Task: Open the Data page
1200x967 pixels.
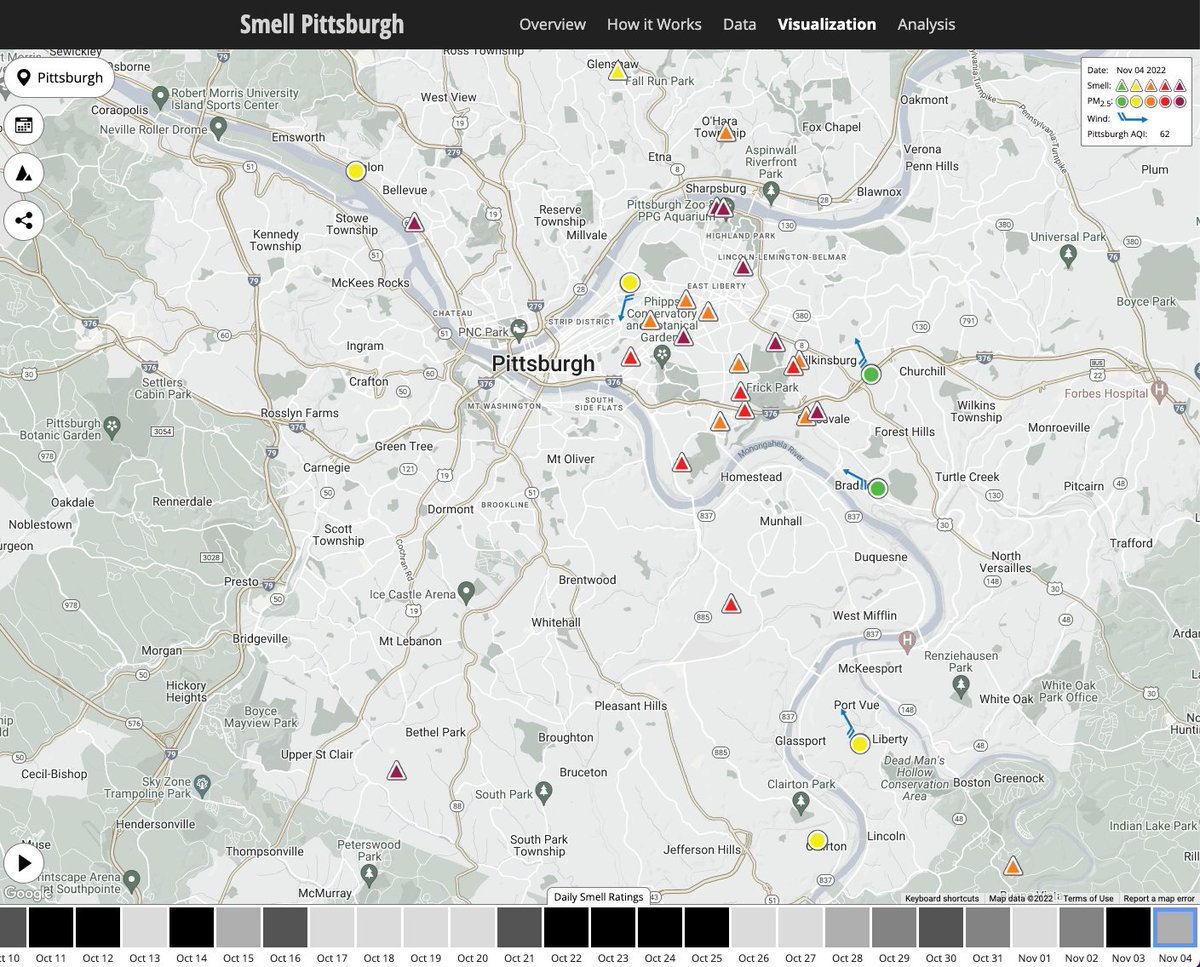Action: tap(740, 24)
